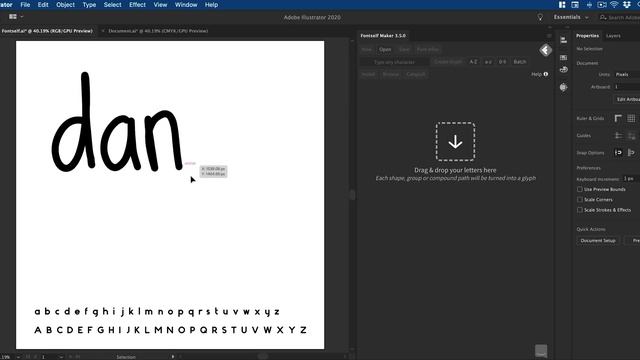The width and height of the screenshot is (640, 360).
Task: Open the Help menu in menu bar
Action: [x=211, y=5]
